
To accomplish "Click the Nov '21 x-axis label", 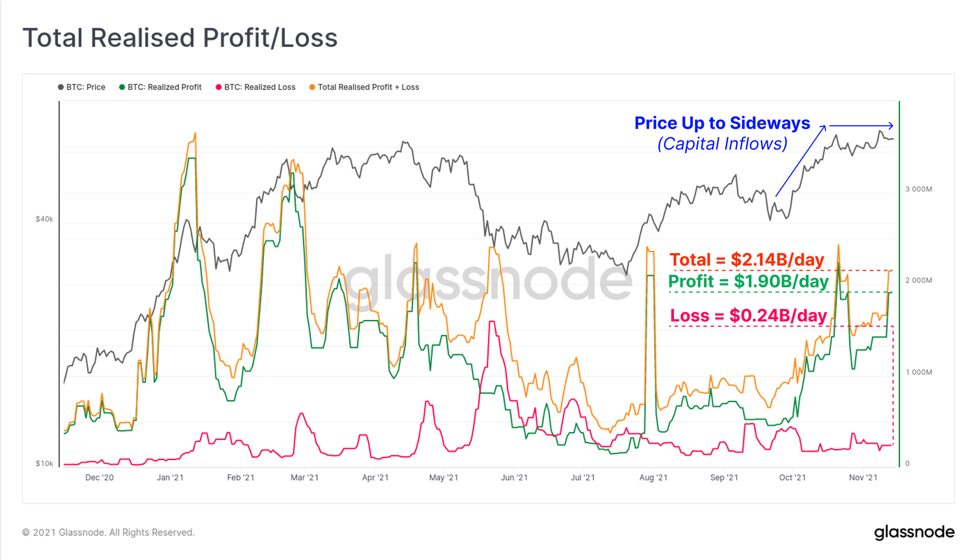I will tap(863, 477).
